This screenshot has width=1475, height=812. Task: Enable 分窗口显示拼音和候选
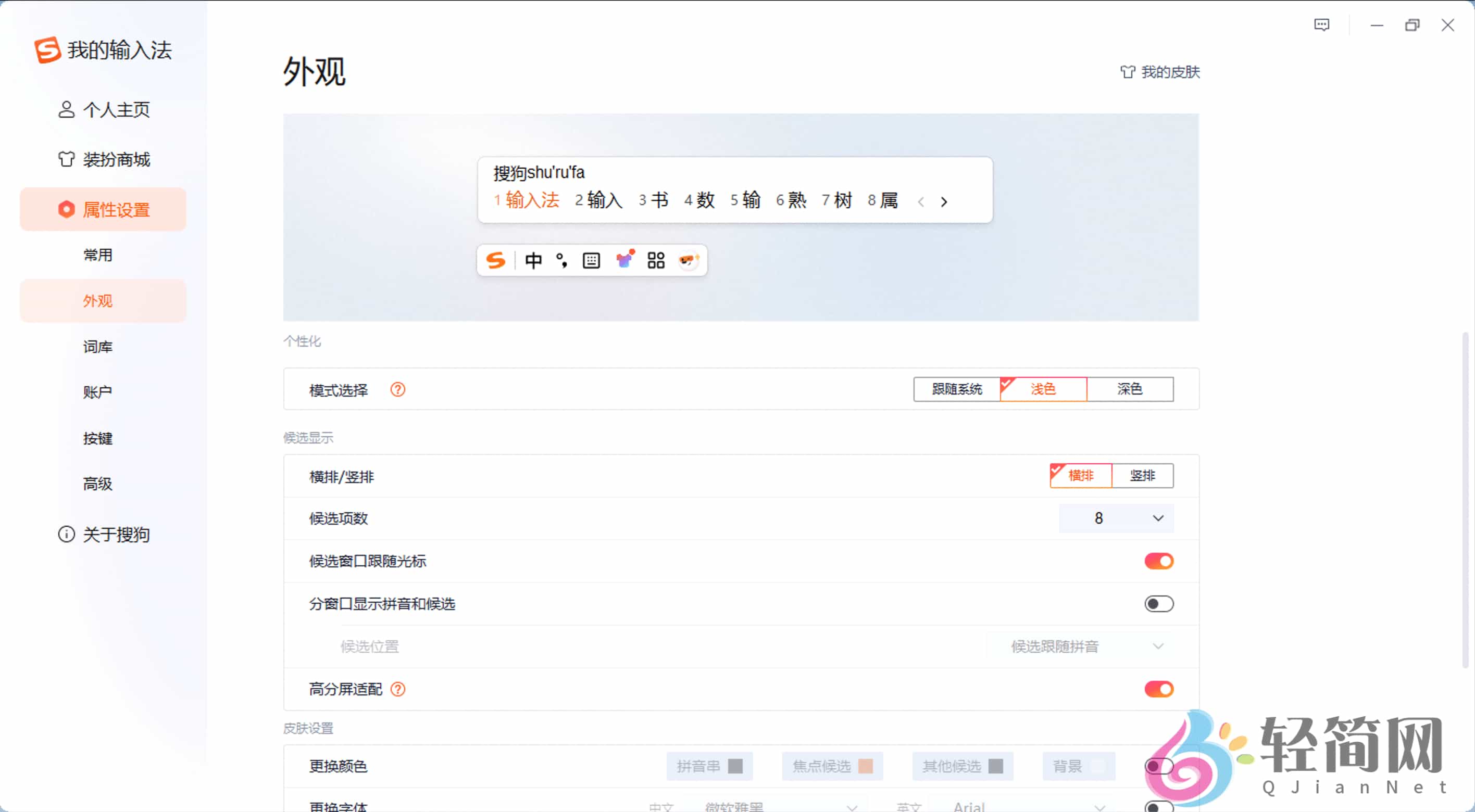click(x=1159, y=604)
